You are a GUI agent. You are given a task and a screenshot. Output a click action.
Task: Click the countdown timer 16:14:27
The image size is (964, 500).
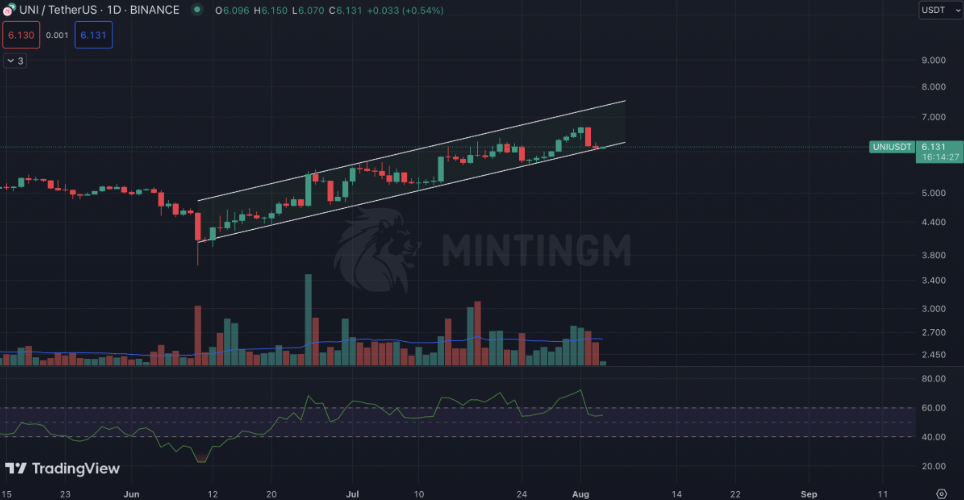pyautogui.click(x=940, y=157)
